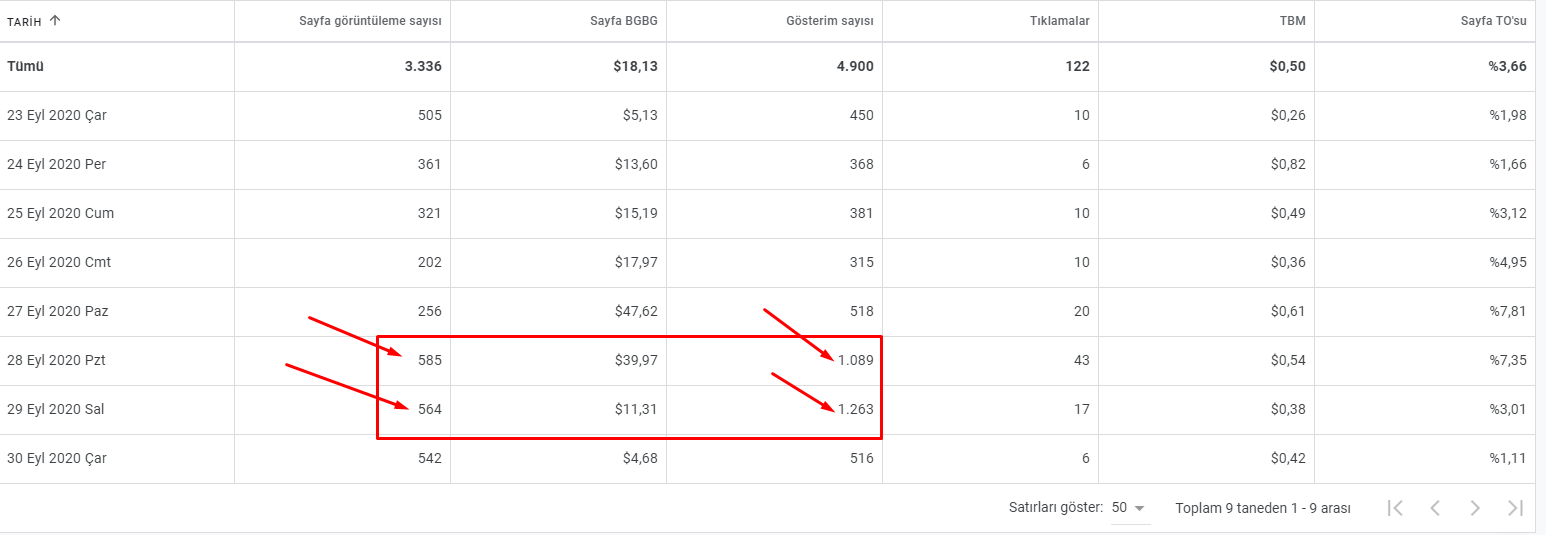This screenshot has height=535, width=1546.
Task: Select the Tümü totals row
Action: [x=768, y=67]
